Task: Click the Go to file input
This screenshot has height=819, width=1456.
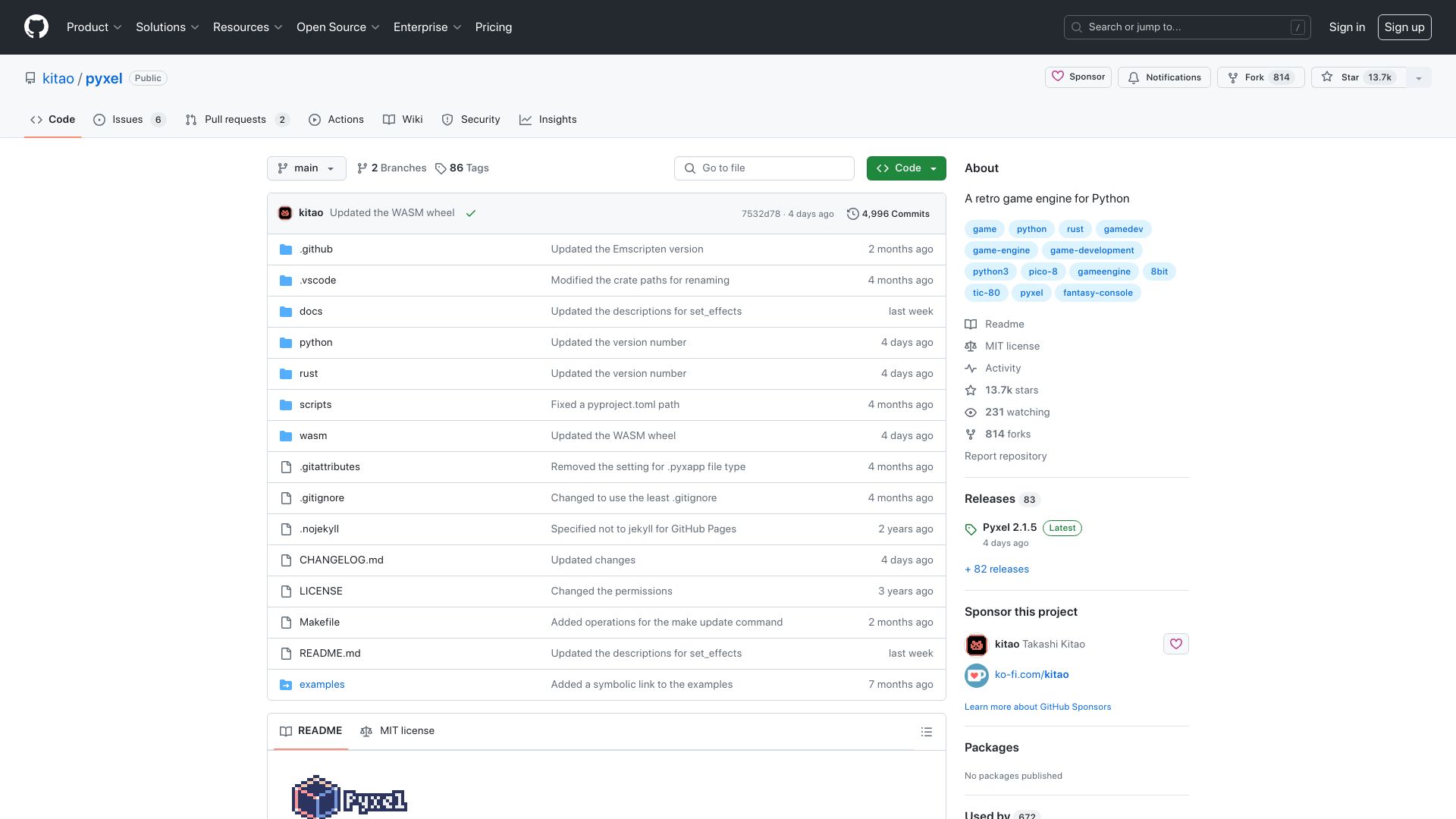Action: (x=764, y=168)
